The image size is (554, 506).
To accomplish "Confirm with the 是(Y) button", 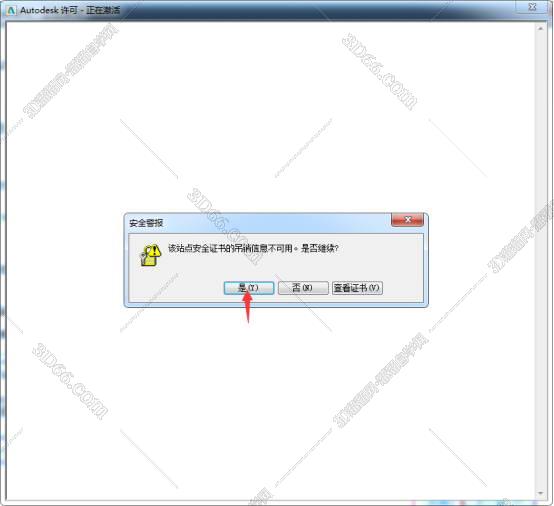I will (249, 288).
